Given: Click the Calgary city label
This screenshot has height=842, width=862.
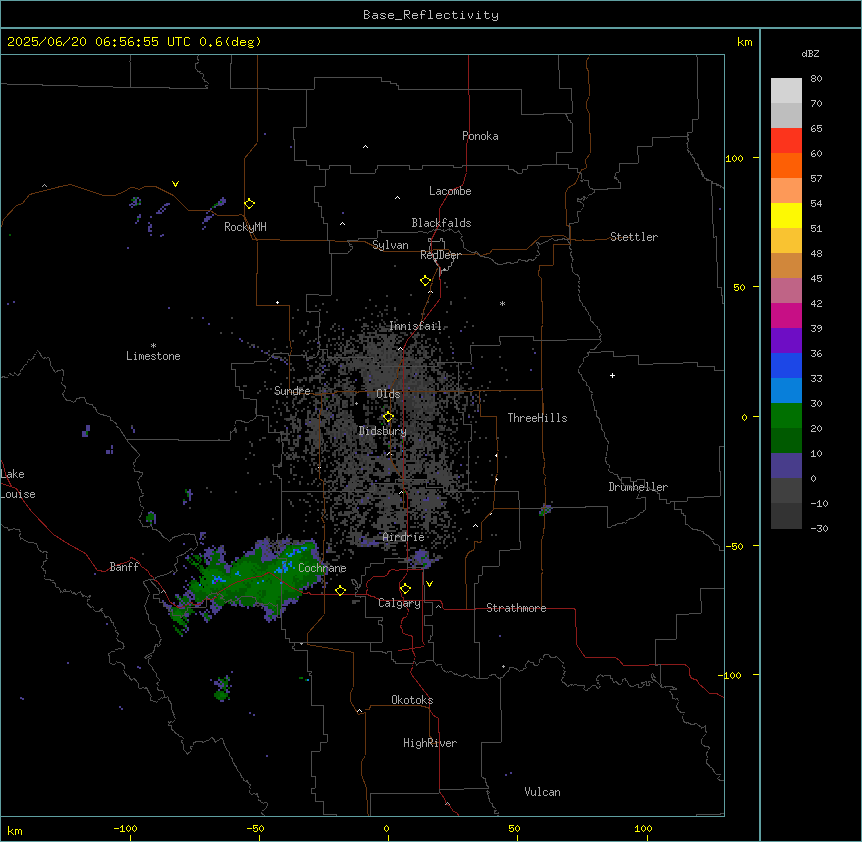Looking at the screenshot, I should click(x=399, y=603).
